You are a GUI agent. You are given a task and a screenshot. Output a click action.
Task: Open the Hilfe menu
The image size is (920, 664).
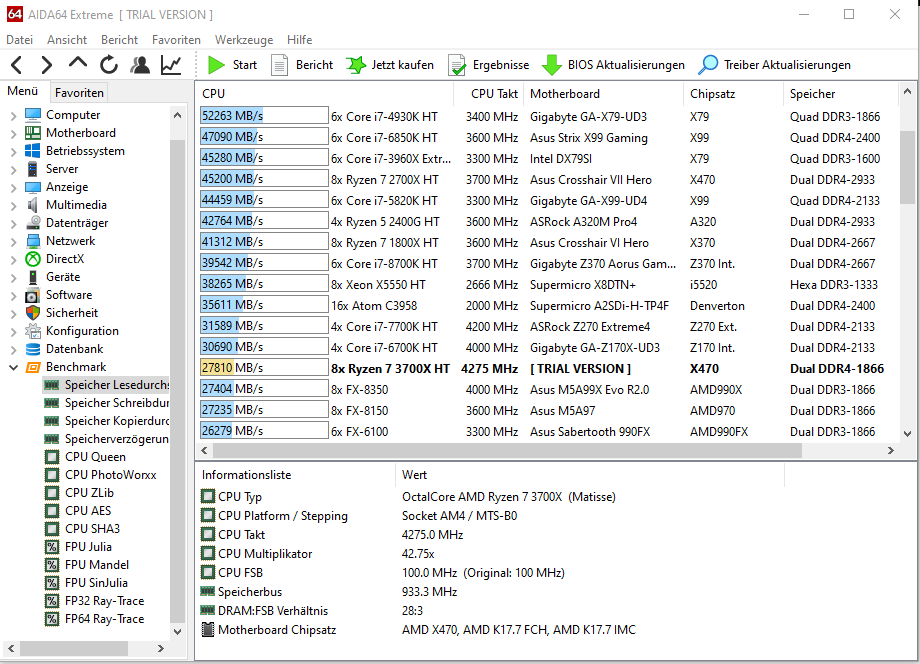coord(299,40)
